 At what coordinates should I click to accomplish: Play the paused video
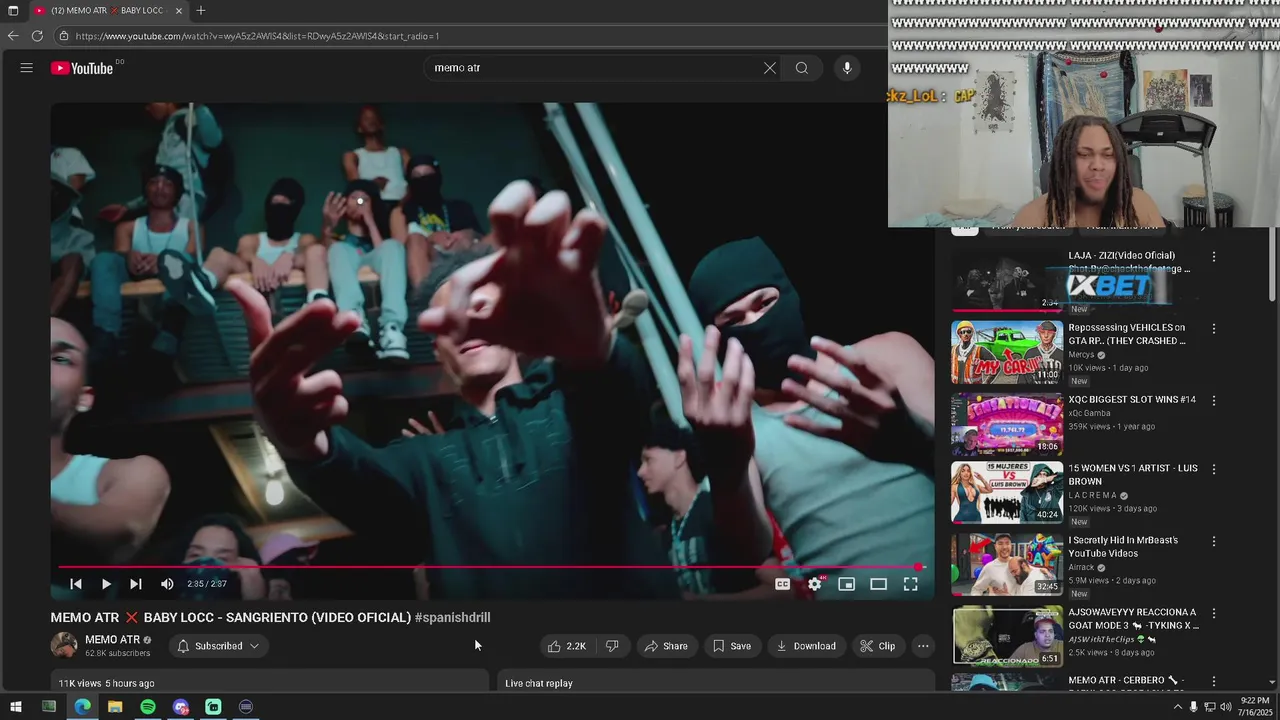(x=106, y=584)
